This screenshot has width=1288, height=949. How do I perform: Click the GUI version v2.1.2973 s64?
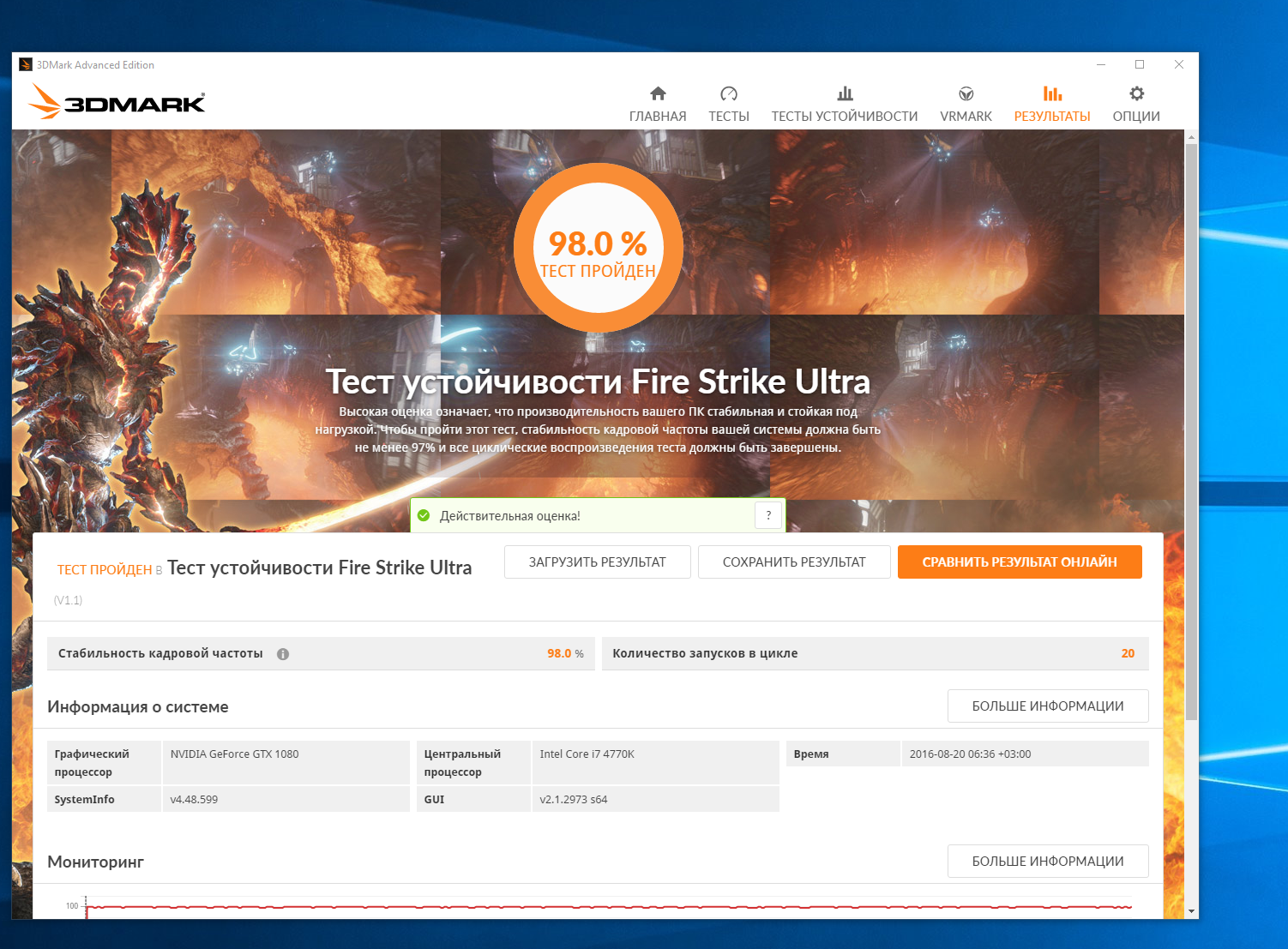pyautogui.click(x=573, y=800)
